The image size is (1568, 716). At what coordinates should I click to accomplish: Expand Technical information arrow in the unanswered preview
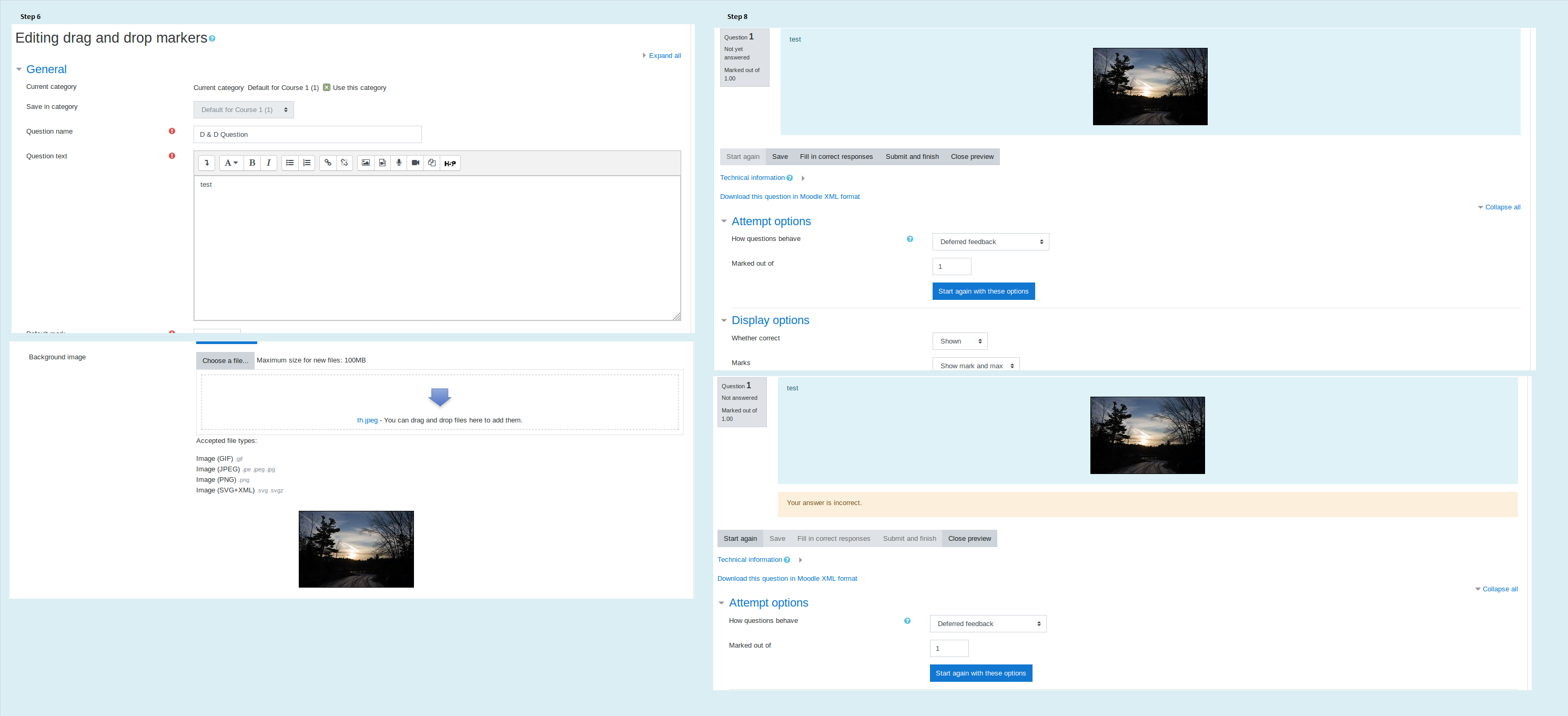point(803,178)
